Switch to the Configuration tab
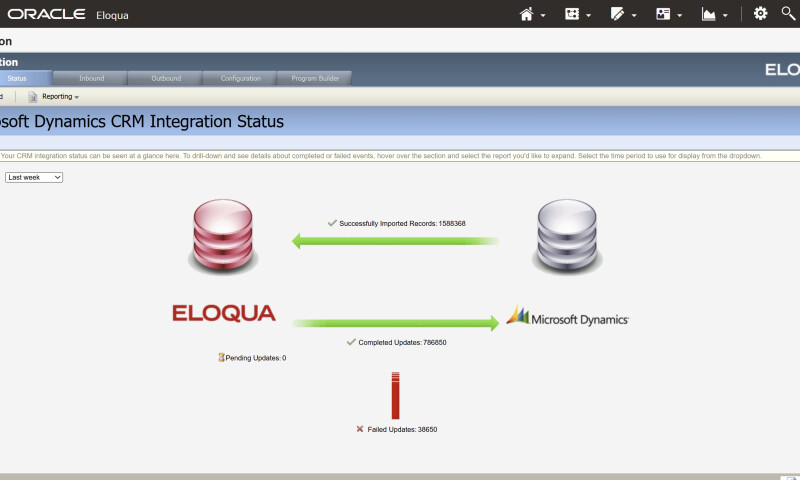This screenshot has height=480, width=800. point(240,79)
